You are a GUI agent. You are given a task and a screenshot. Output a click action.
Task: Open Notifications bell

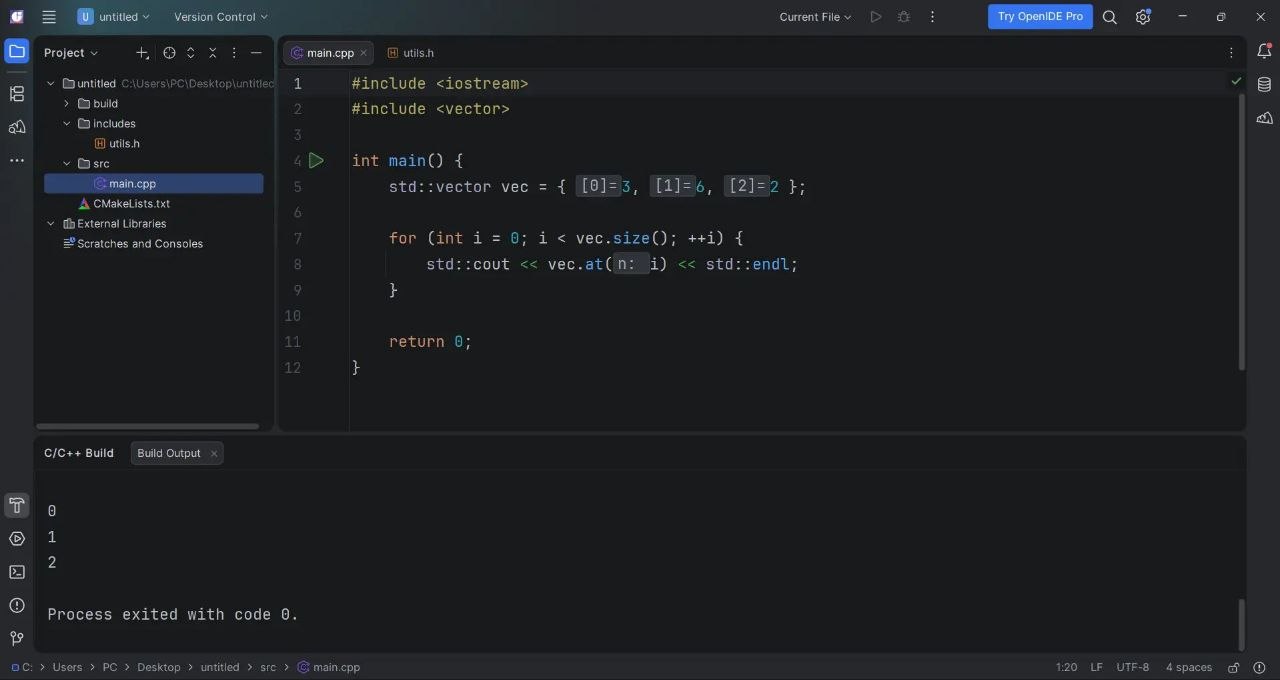coord(1264,52)
